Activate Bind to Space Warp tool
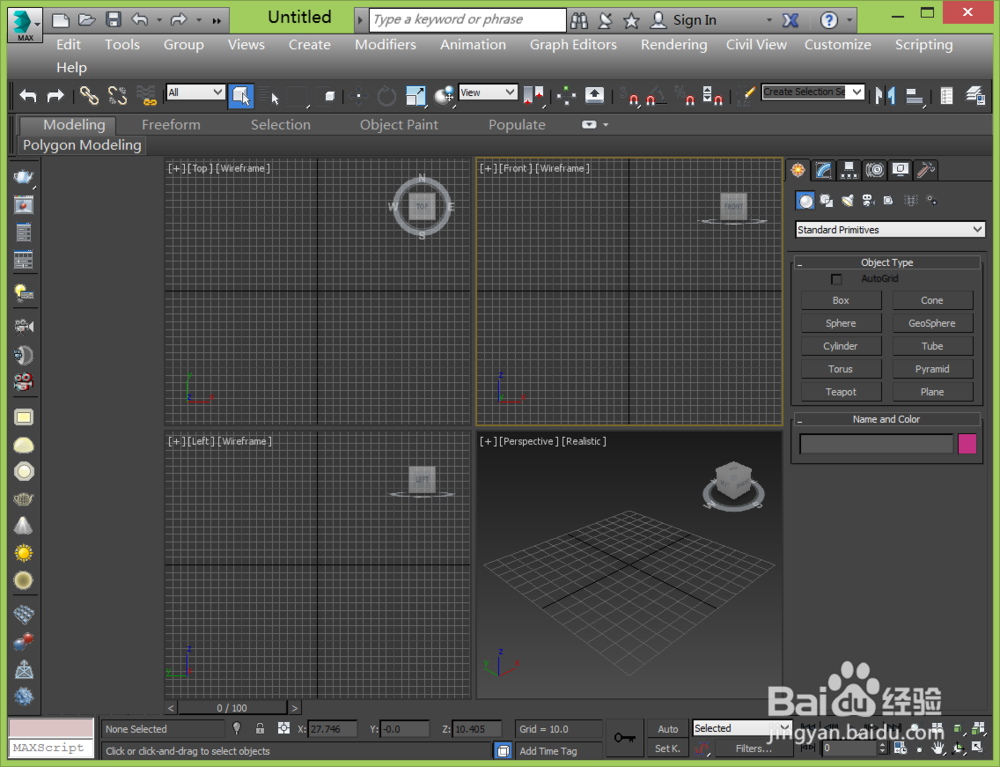 pos(146,96)
